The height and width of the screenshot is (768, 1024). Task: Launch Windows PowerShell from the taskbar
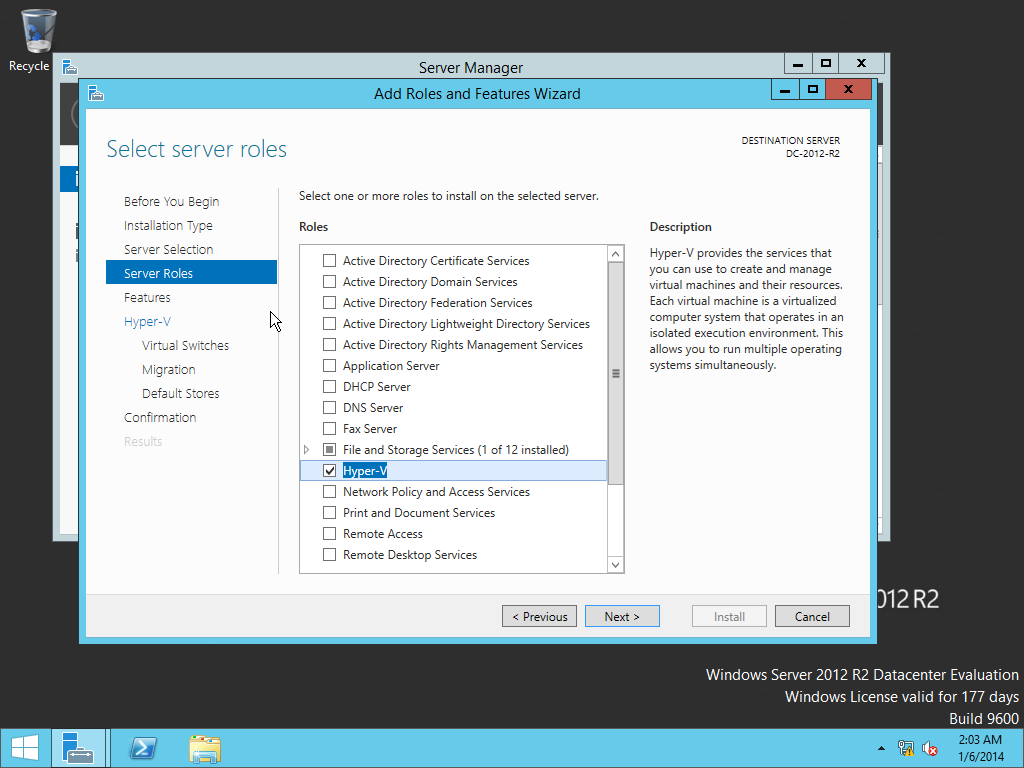point(143,748)
